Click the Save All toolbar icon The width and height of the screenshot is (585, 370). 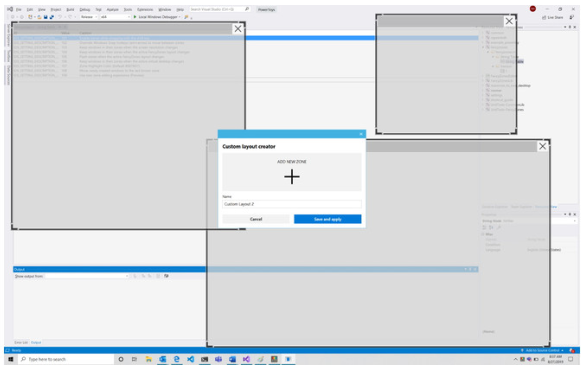[51, 17]
